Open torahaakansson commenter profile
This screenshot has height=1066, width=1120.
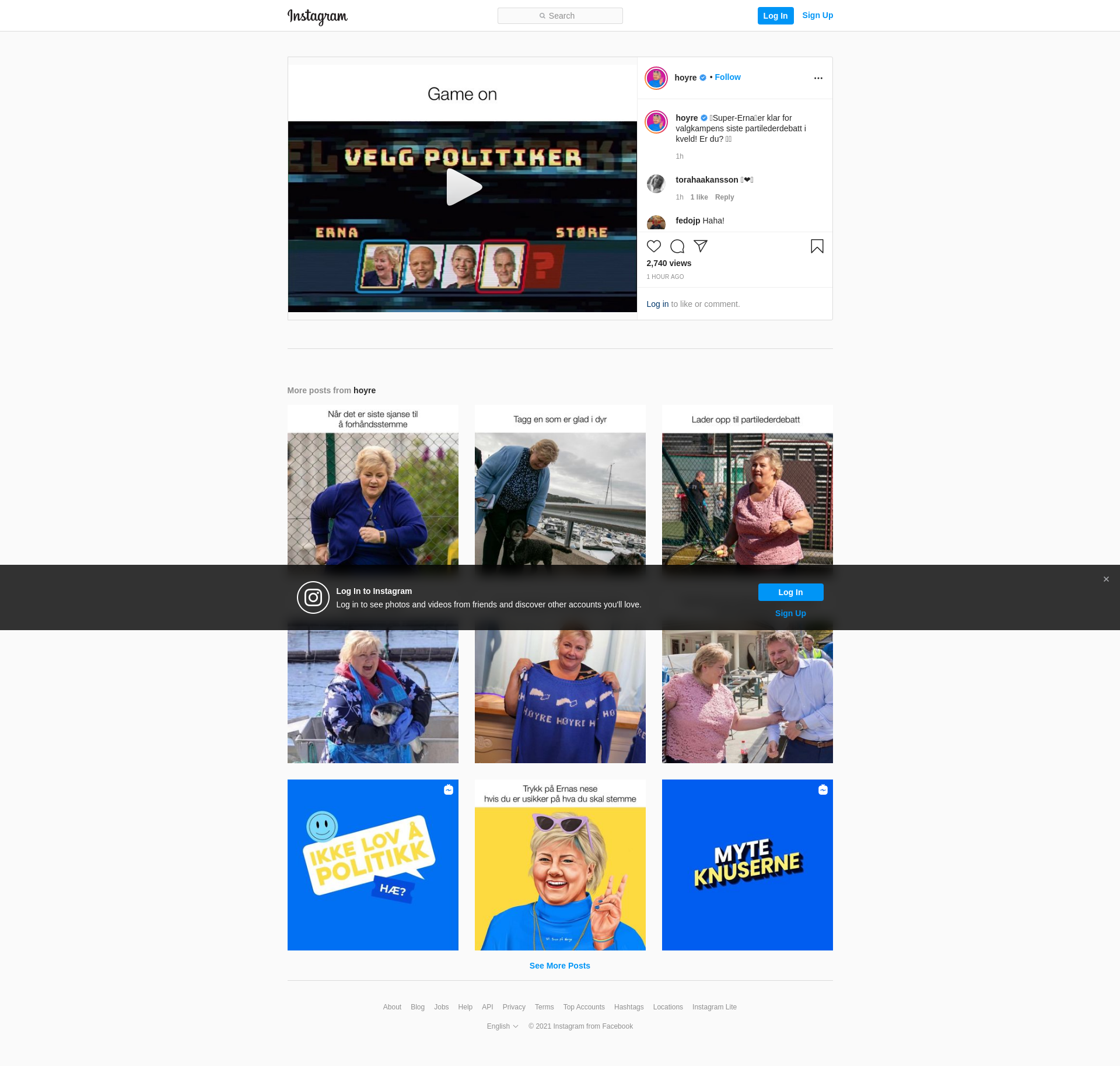point(707,180)
